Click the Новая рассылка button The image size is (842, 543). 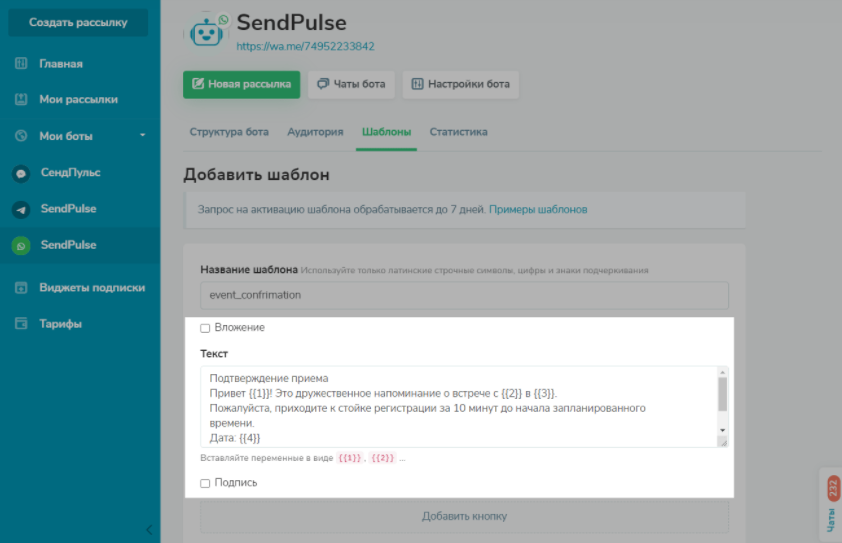pos(241,84)
